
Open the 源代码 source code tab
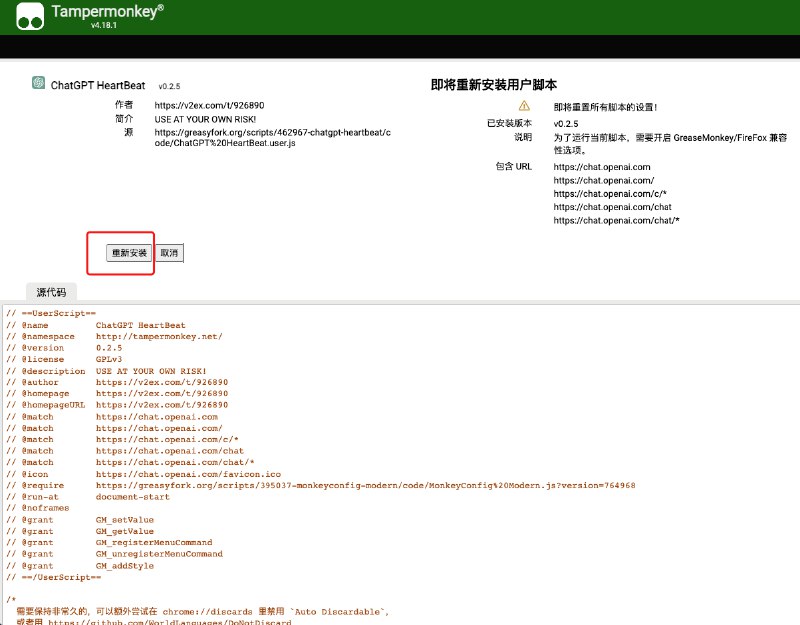(51, 292)
